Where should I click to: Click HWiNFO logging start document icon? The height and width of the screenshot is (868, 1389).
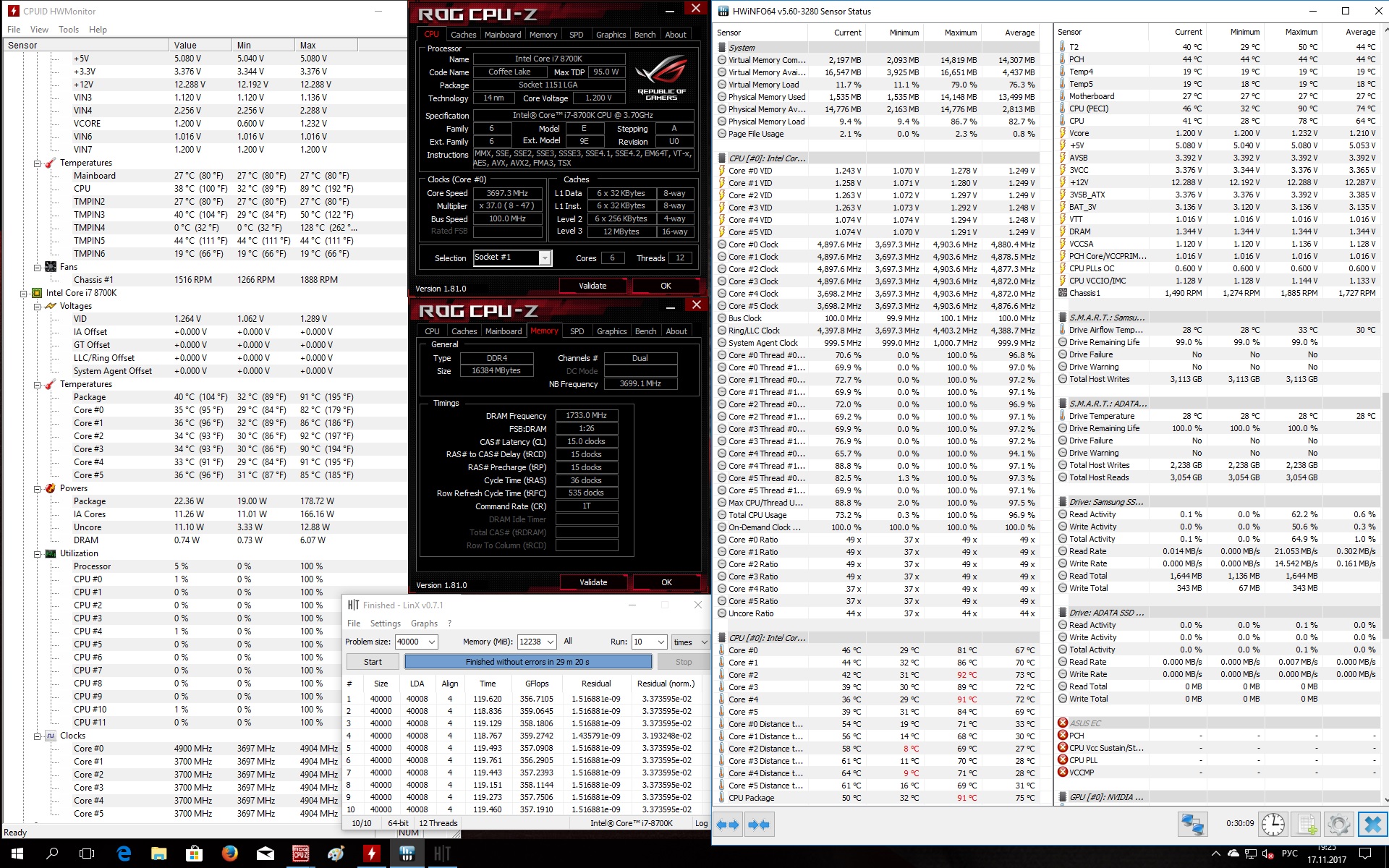click(1307, 825)
